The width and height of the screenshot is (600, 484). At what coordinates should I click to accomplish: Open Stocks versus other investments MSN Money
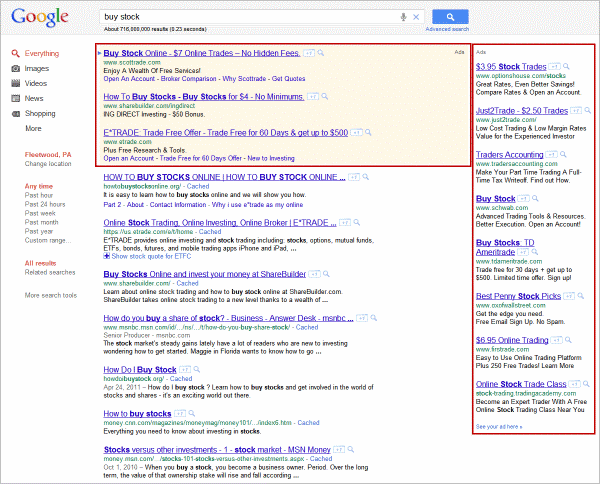pos(217,450)
